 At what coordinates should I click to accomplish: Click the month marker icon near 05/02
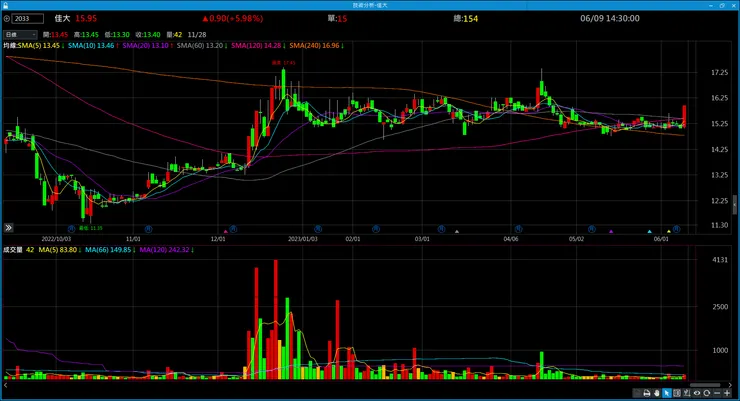coord(592,229)
